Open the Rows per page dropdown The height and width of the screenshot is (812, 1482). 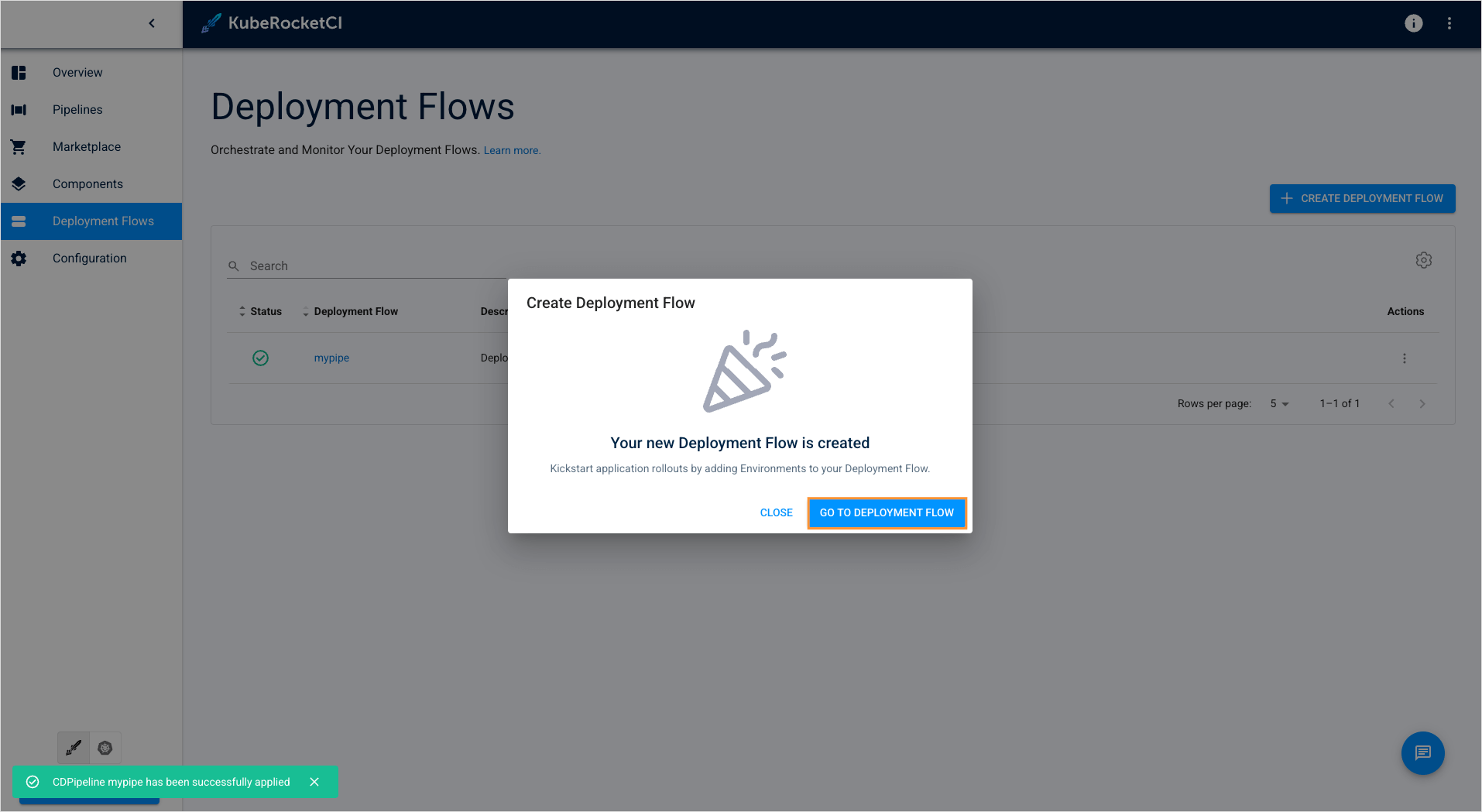point(1278,403)
